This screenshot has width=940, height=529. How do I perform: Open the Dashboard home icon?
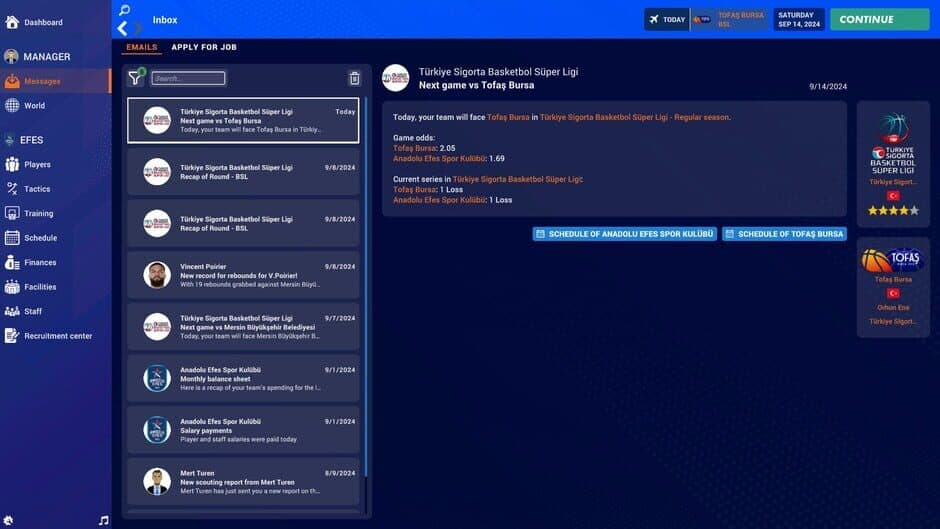click(x=11, y=22)
